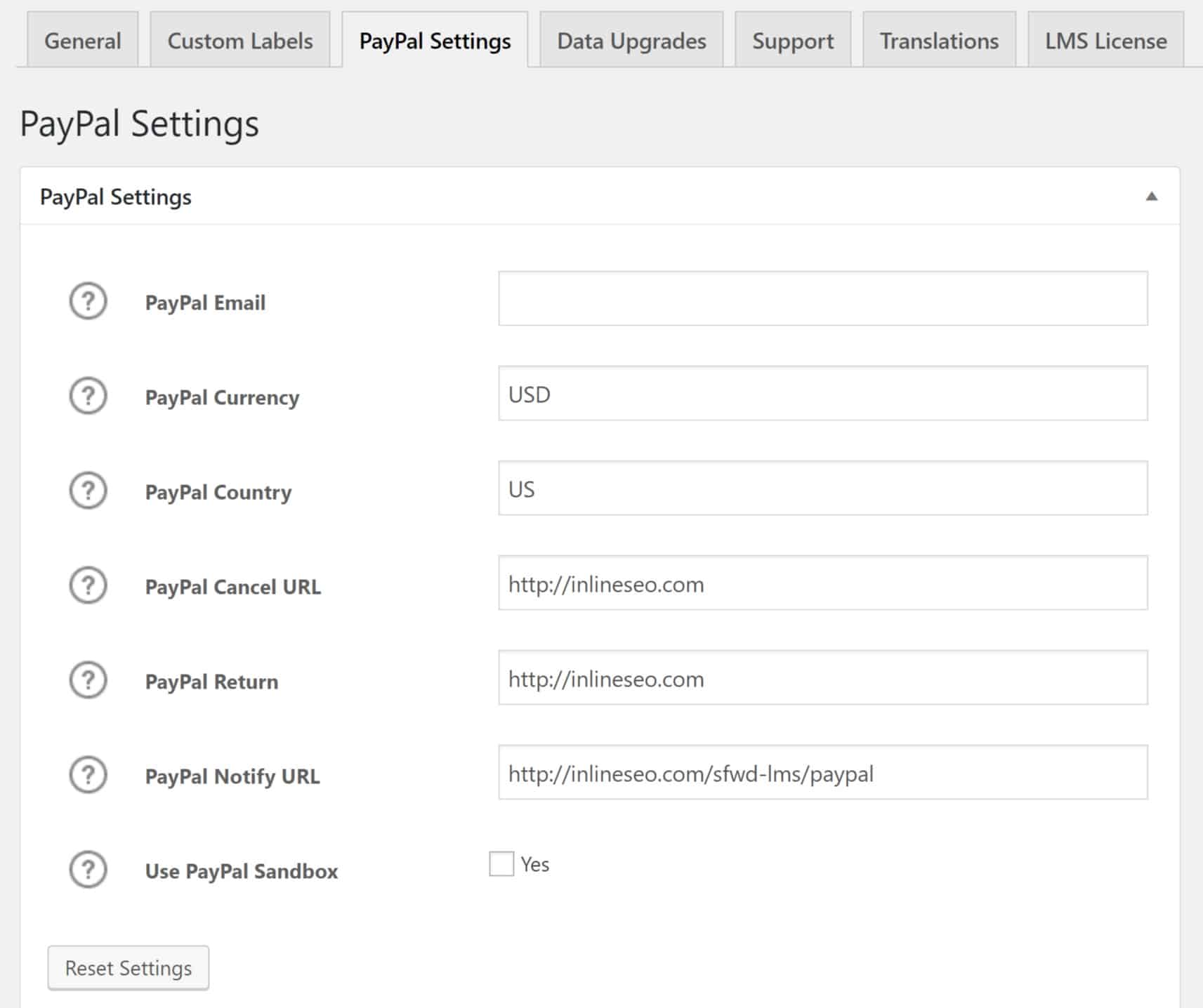1203x1008 pixels.
Task: Click the PayPal Notify URL label
Action: coord(232,776)
